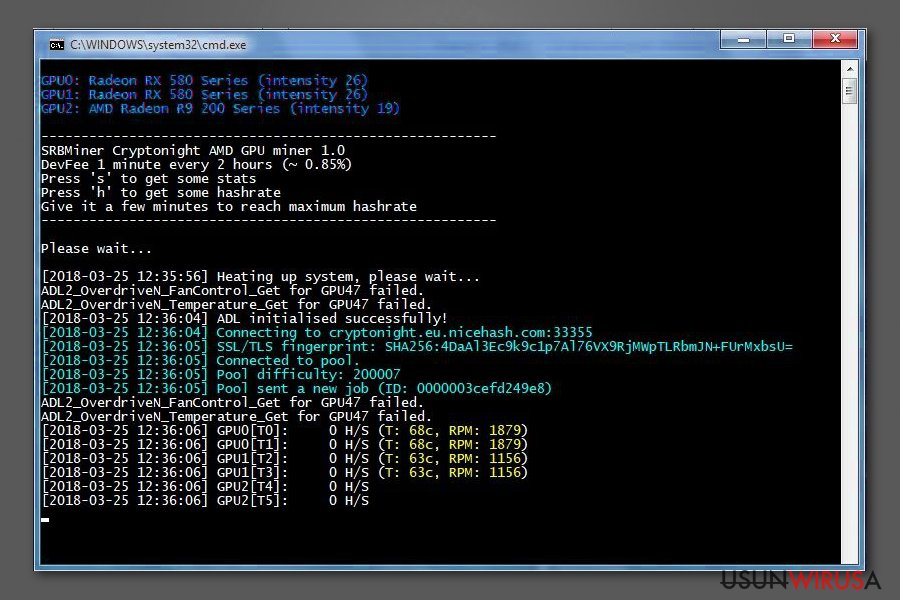This screenshot has height=600, width=900.
Task: Click the window title C:\WINDOWS\system32\cmd.exe
Action: pyautogui.click(x=158, y=45)
